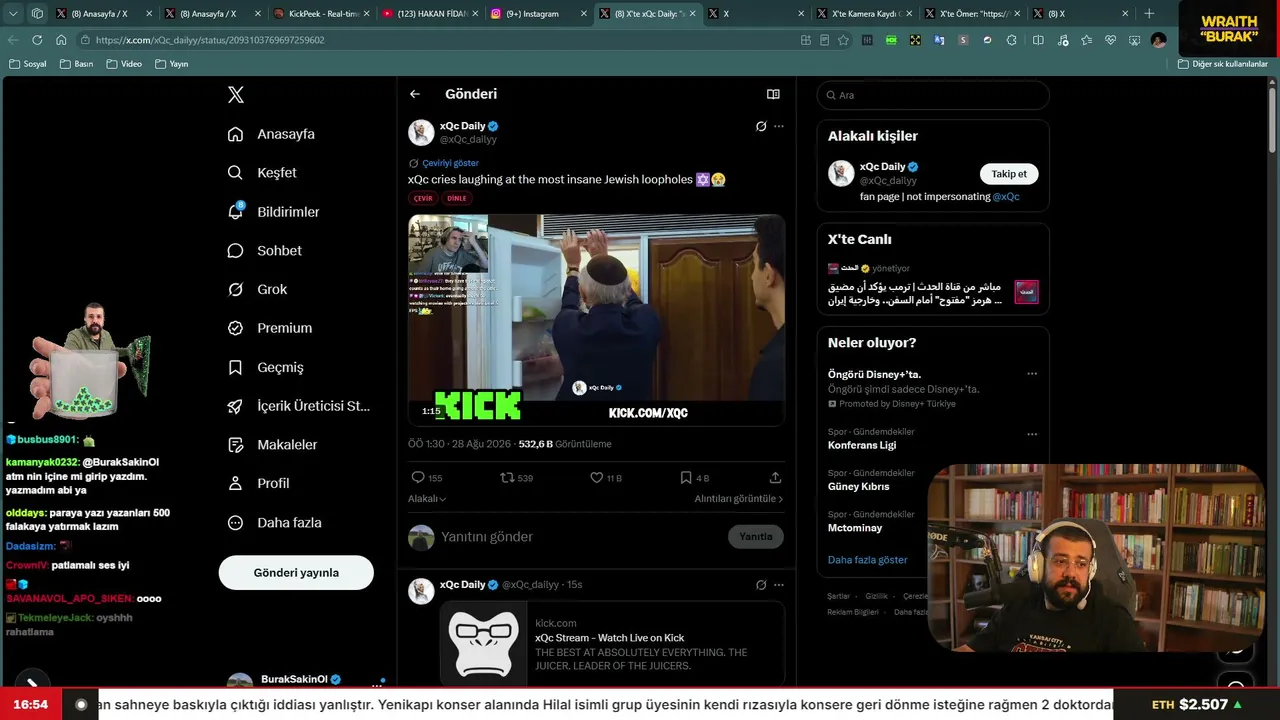This screenshot has height=720, width=1280.
Task: Click the X logo in the sidebar
Action: pyautogui.click(x=236, y=95)
